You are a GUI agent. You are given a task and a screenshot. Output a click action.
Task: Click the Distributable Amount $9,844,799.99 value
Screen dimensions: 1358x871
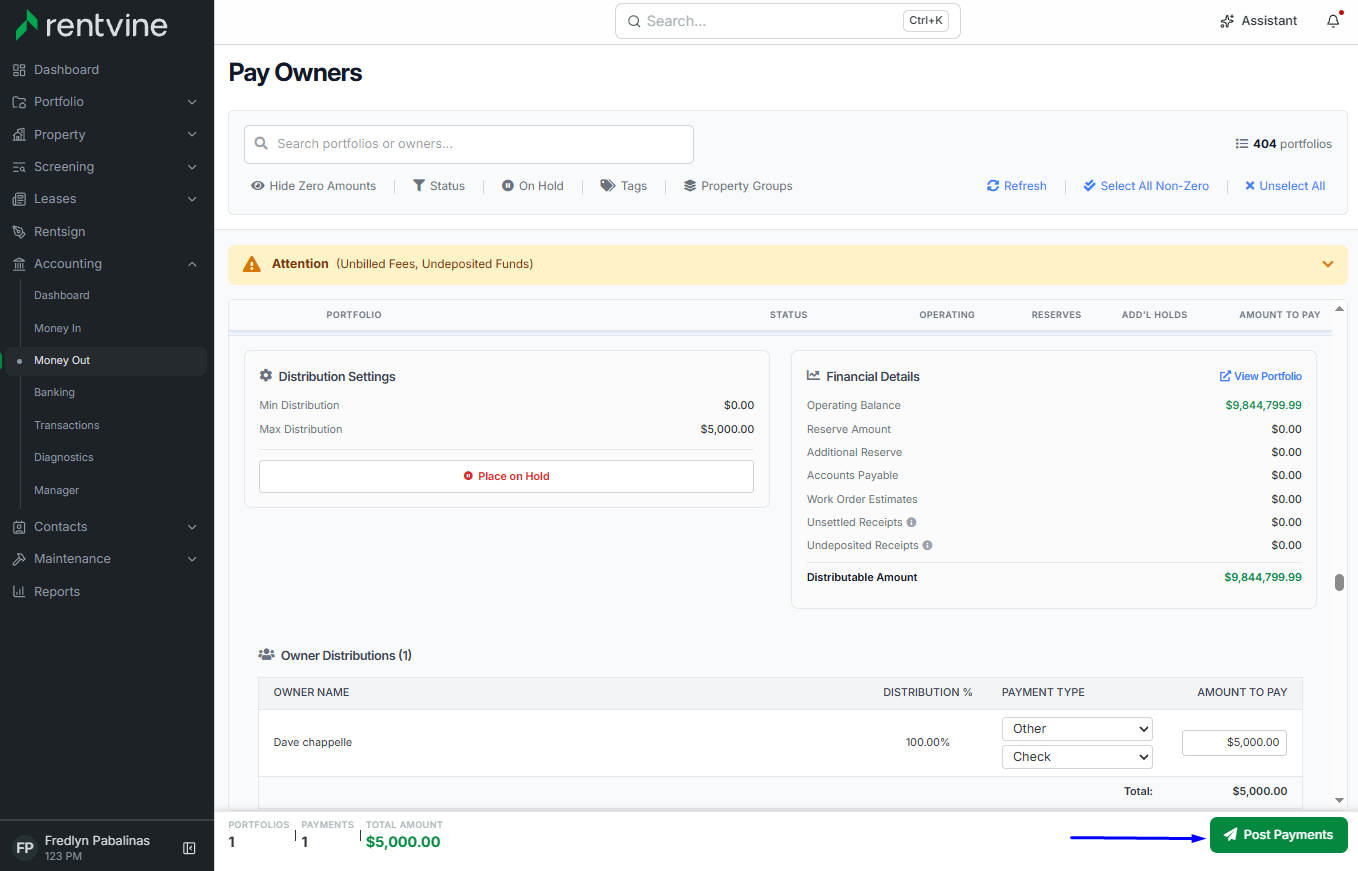click(x=1263, y=577)
